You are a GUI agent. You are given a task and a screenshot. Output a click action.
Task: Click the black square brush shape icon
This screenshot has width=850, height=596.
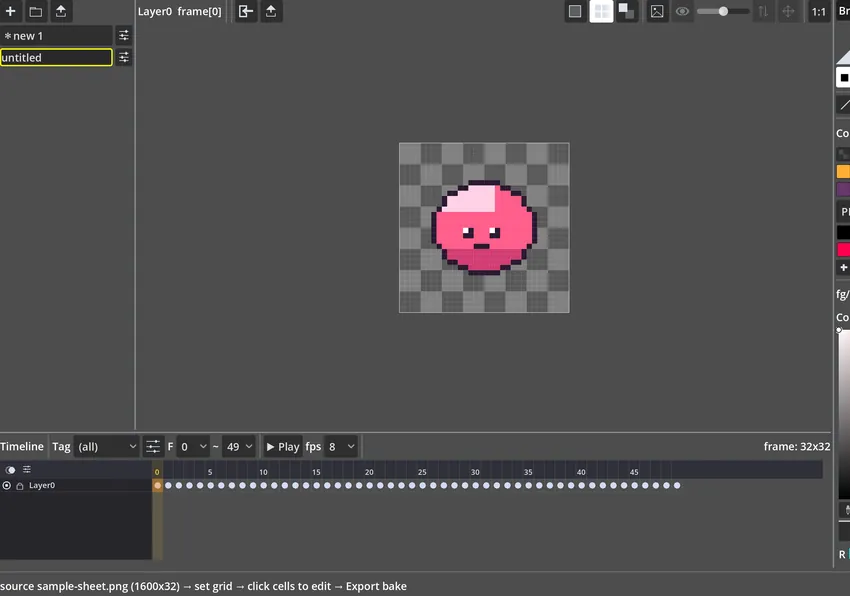click(843, 78)
